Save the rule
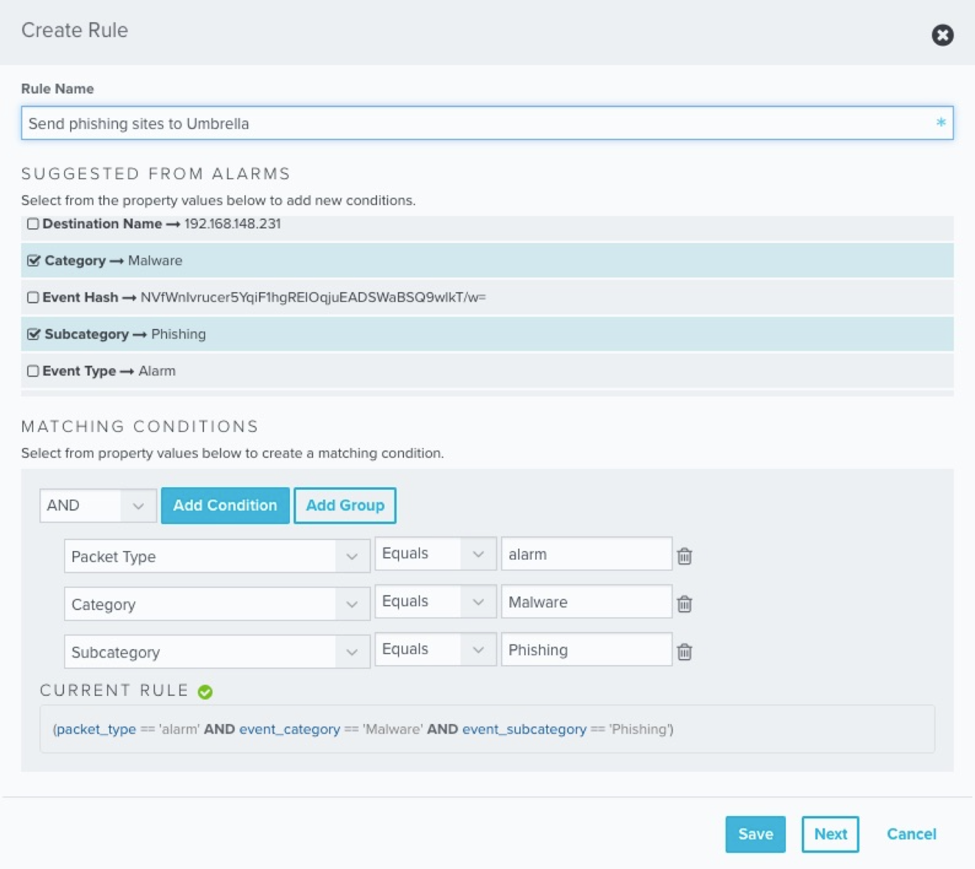Image resolution: width=975 pixels, height=869 pixels. (755, 833)
